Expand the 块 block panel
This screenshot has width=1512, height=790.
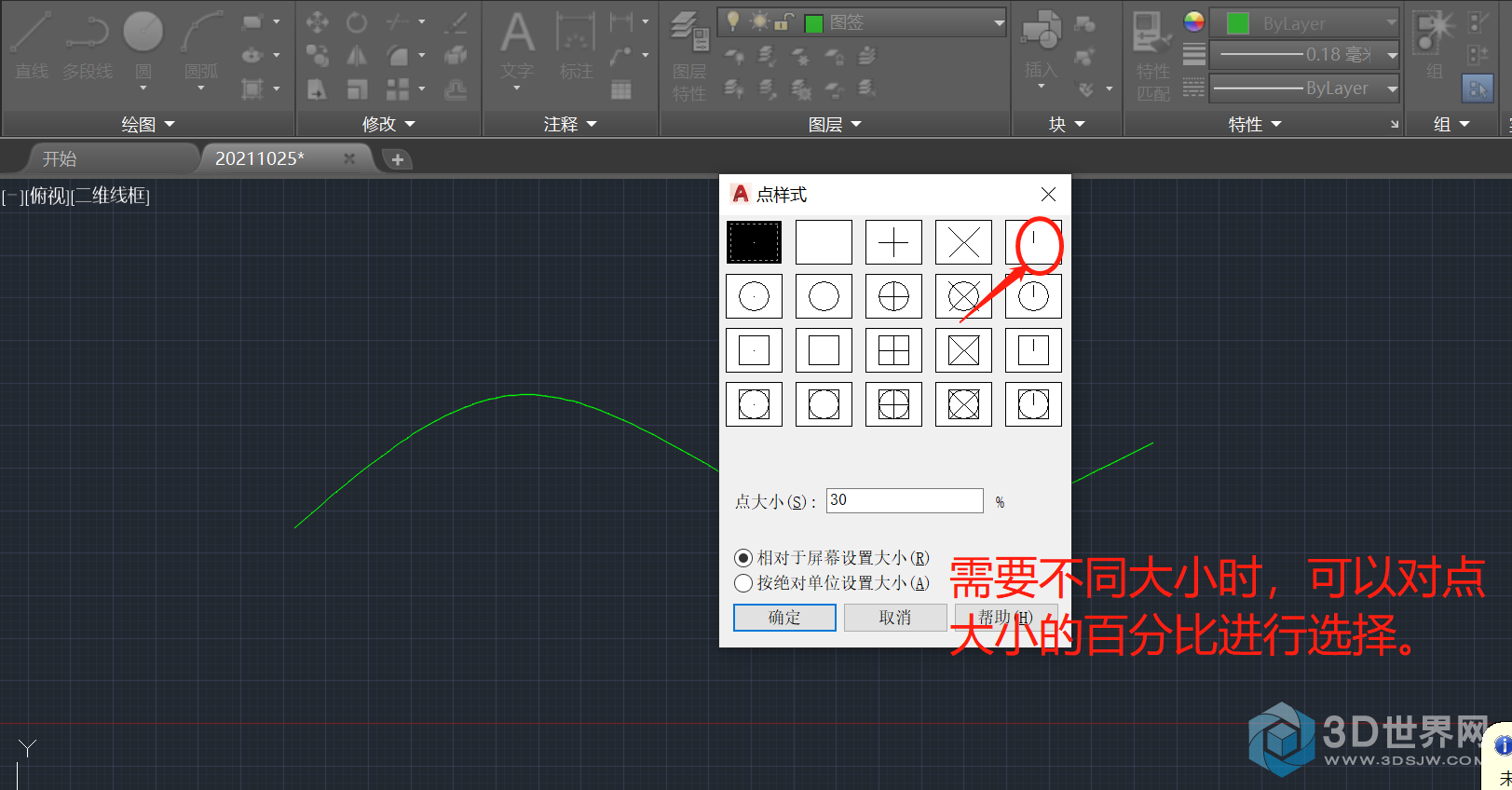(1067, 124)
